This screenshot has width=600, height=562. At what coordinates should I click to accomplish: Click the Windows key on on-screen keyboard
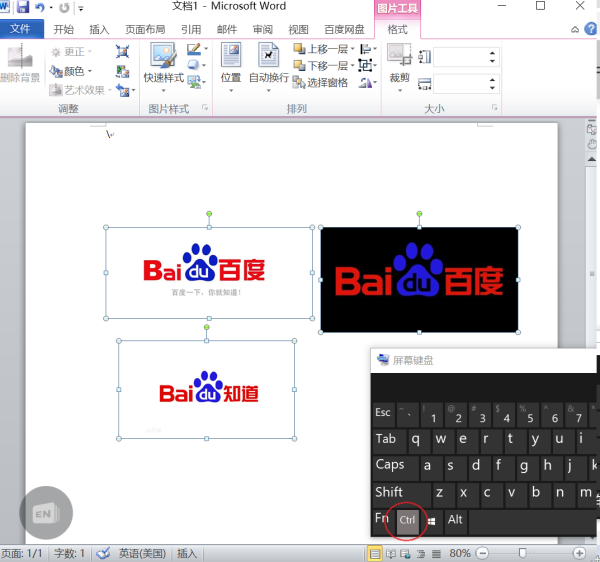coord(432,521)
